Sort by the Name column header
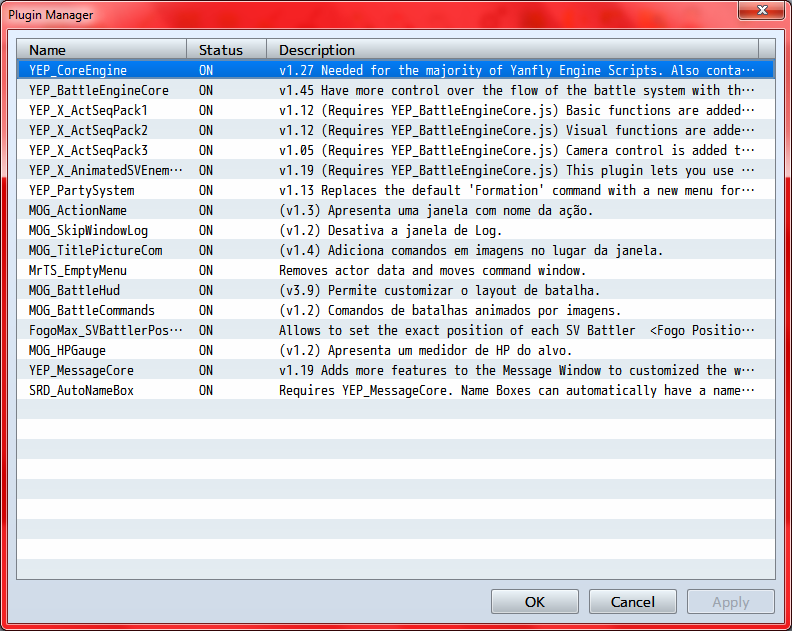Image resolution: width=792 pixels, height=631 pixels. click(102, 50)
